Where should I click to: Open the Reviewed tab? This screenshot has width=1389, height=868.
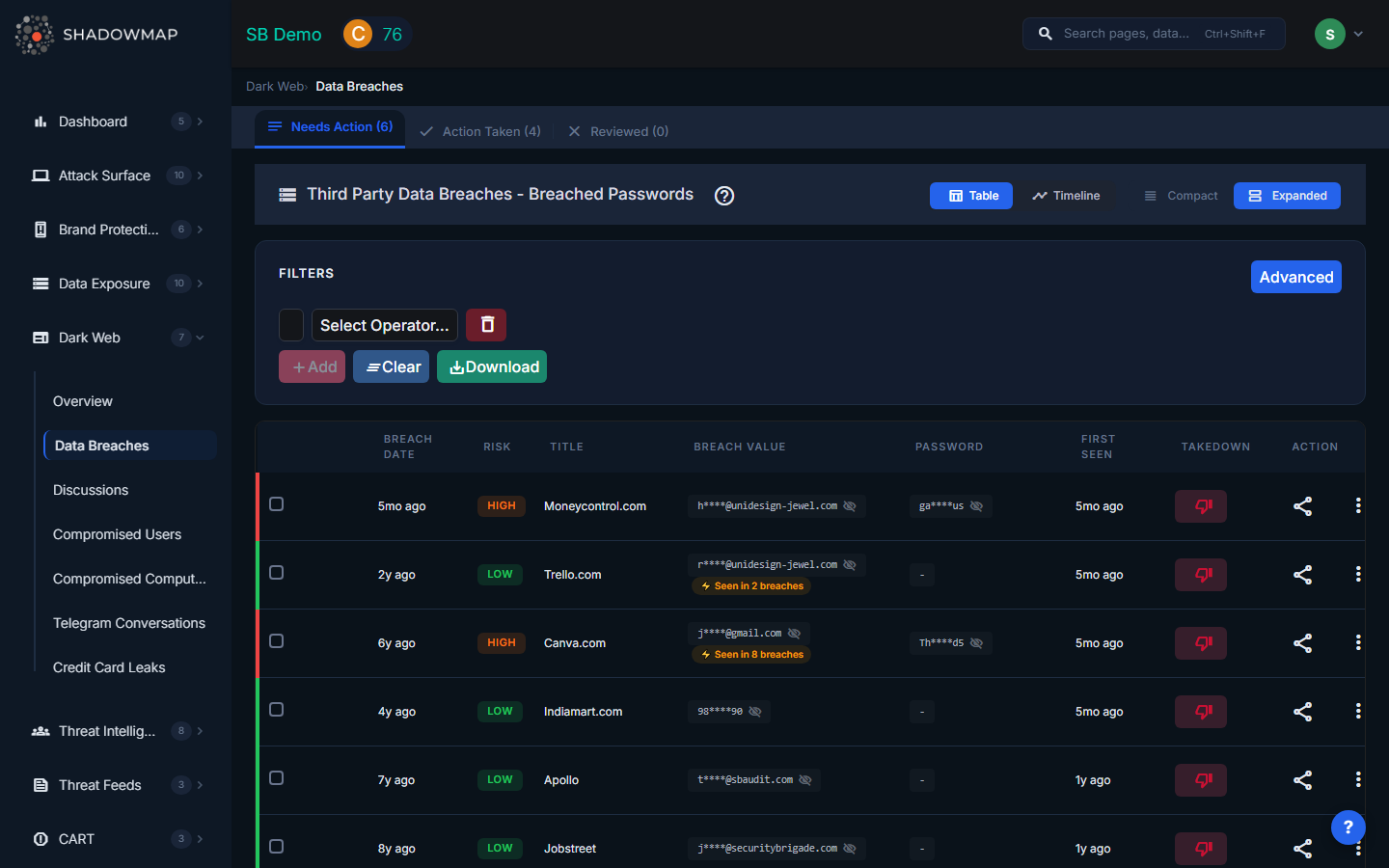618,131
